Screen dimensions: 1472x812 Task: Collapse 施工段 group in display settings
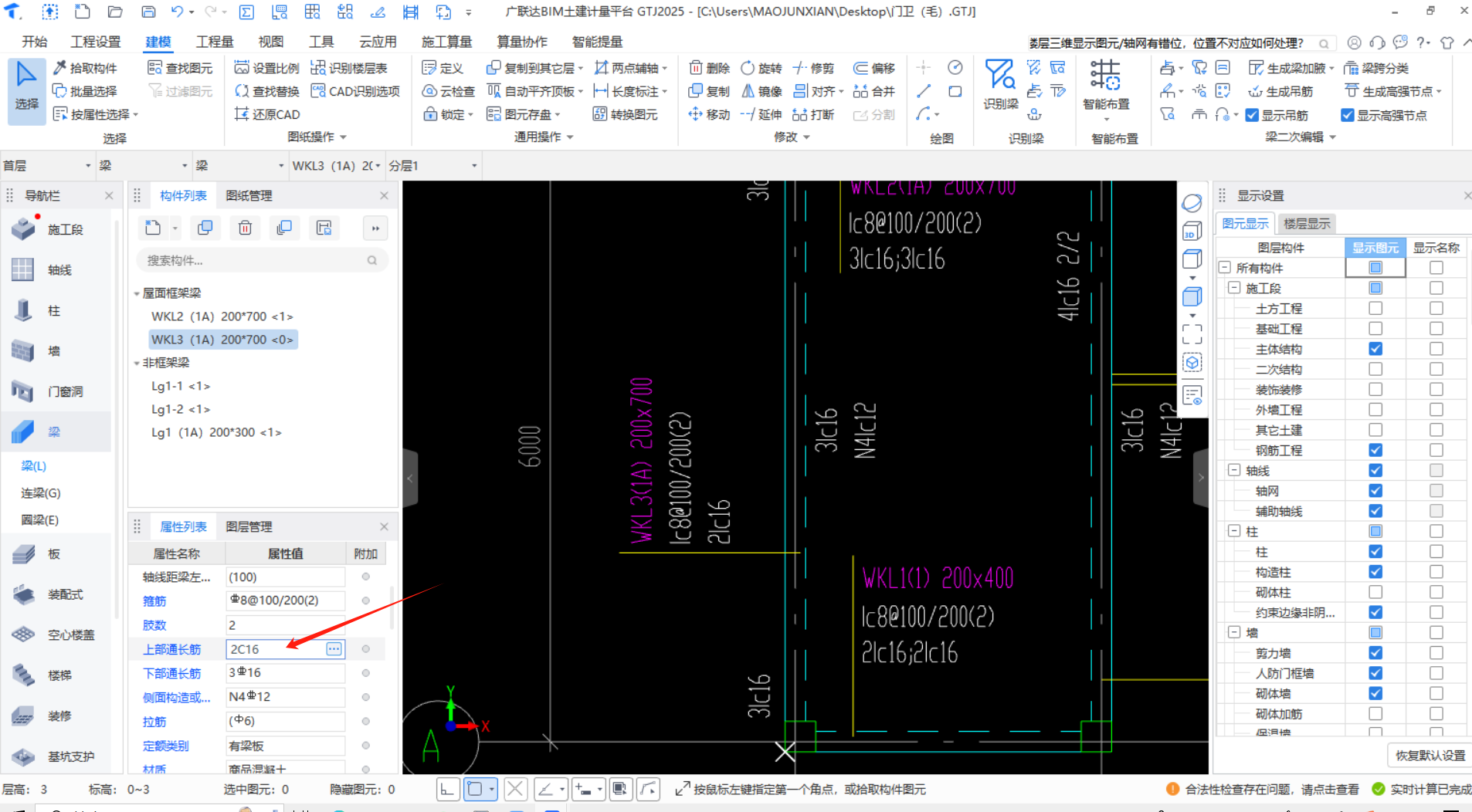1234,287
